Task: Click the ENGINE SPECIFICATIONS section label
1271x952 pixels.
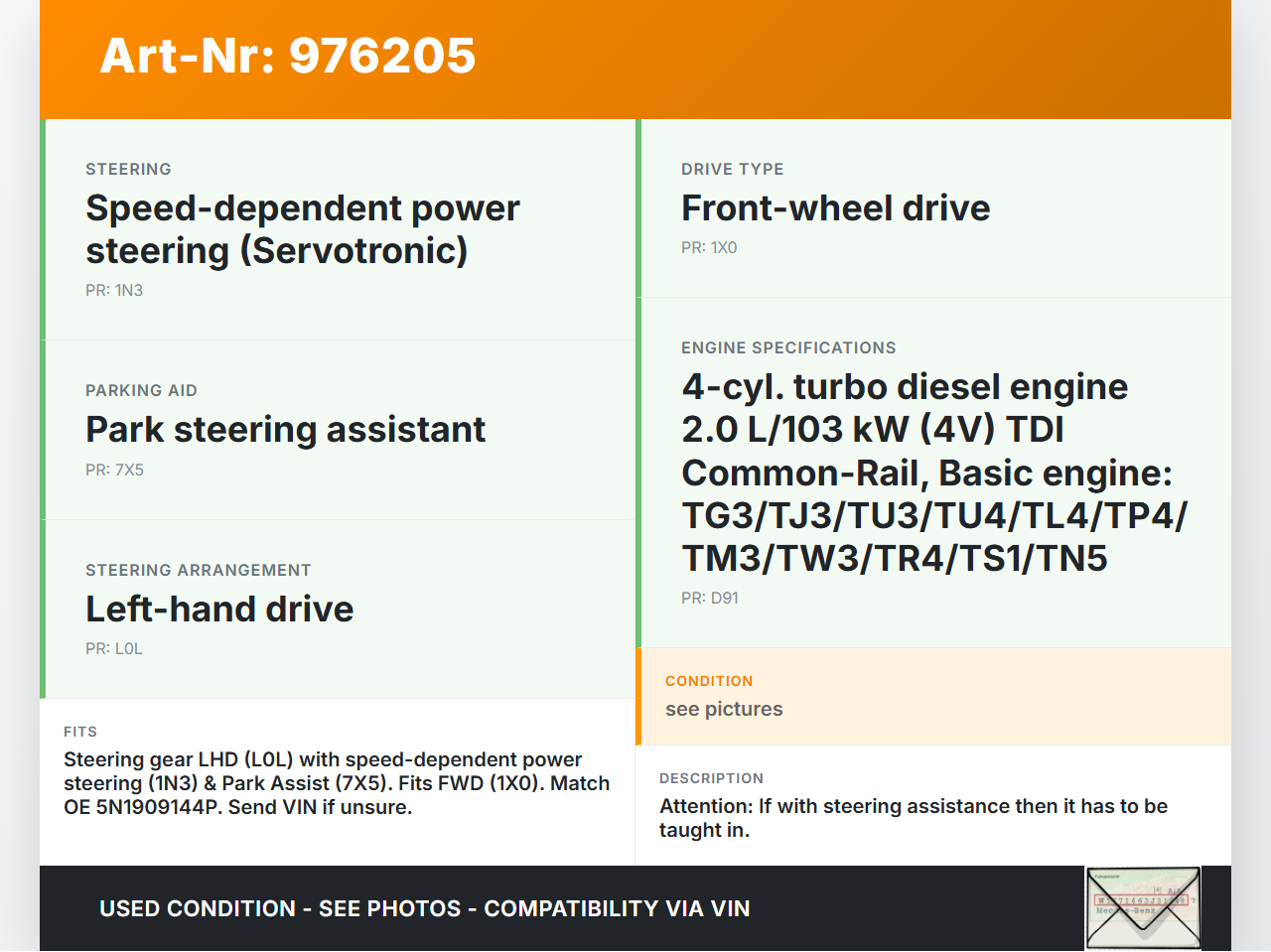Action: click(x=788, y=348)
